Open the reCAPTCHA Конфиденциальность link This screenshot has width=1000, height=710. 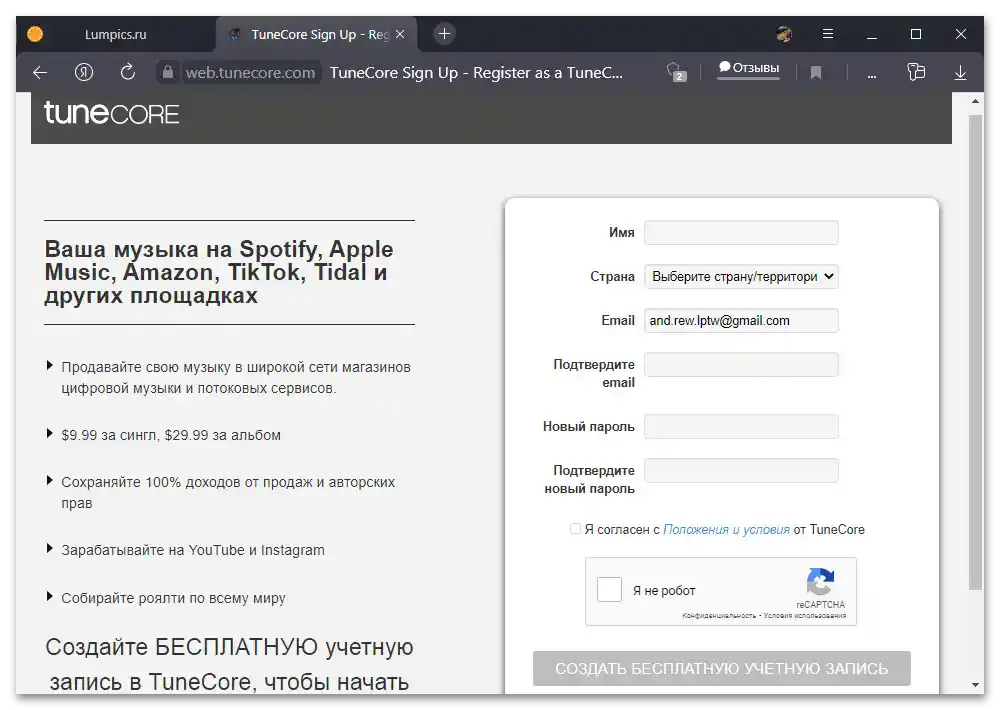pos(719,616)
